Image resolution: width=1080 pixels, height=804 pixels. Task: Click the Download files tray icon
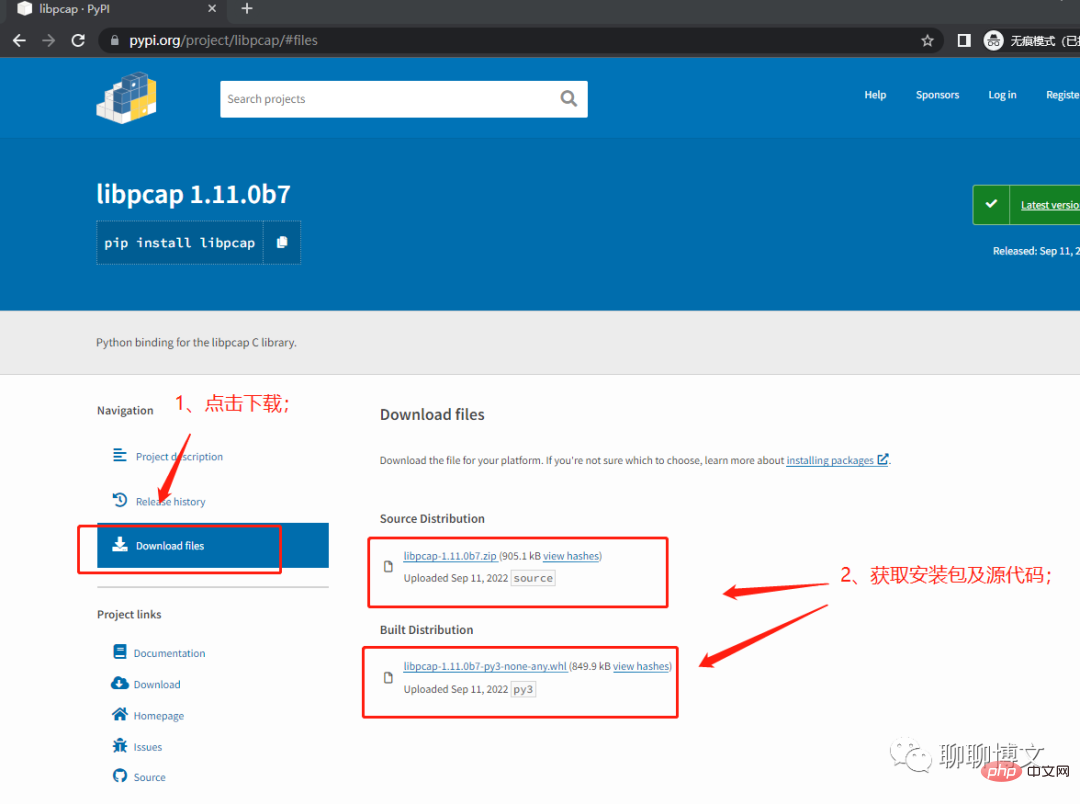click(x=120, y=545)
